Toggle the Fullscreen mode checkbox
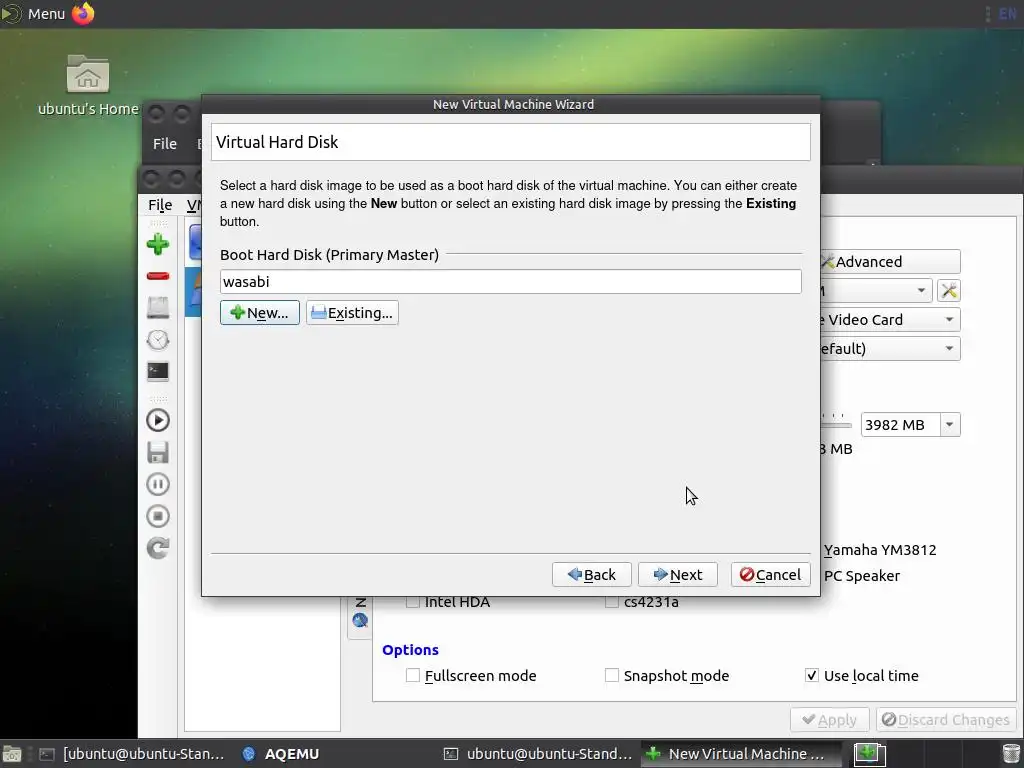This screenshot has height=768, width=1024. click(413, 675)
